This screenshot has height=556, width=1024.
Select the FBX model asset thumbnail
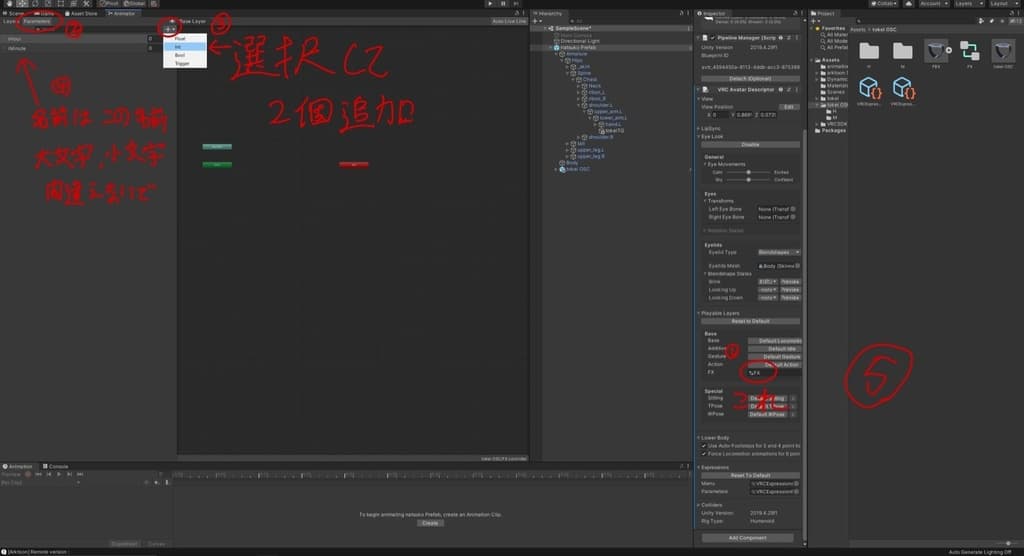pos(936,51)
